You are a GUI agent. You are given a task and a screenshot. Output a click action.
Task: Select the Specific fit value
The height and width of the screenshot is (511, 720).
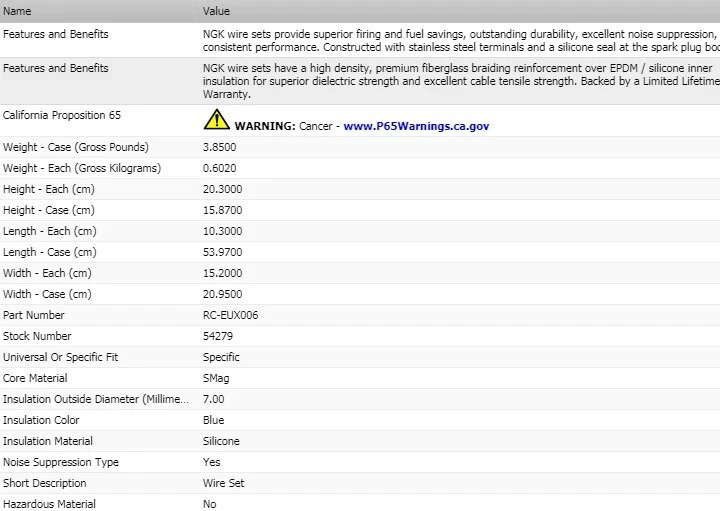coord(221,358)
